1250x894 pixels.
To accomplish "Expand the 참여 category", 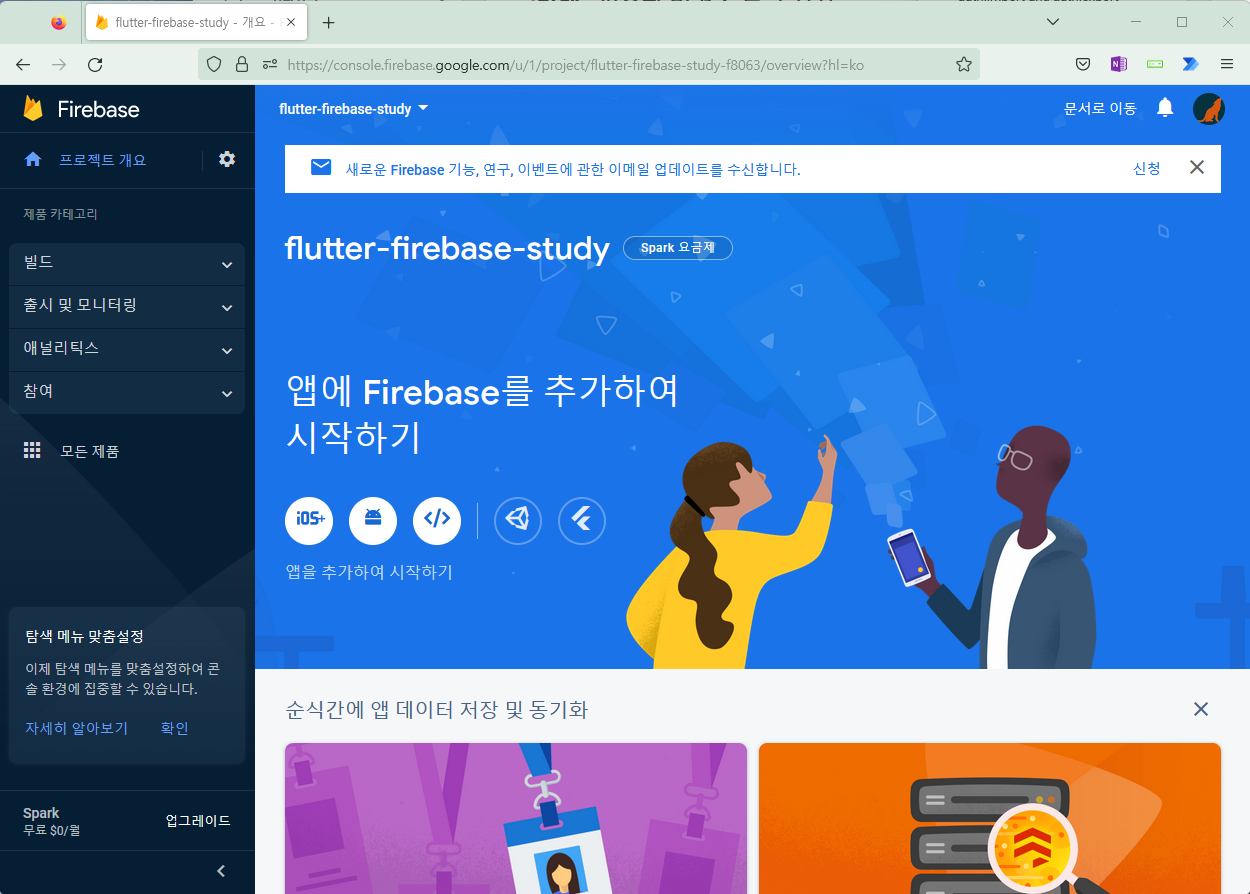I will click(x=126, y=393).
